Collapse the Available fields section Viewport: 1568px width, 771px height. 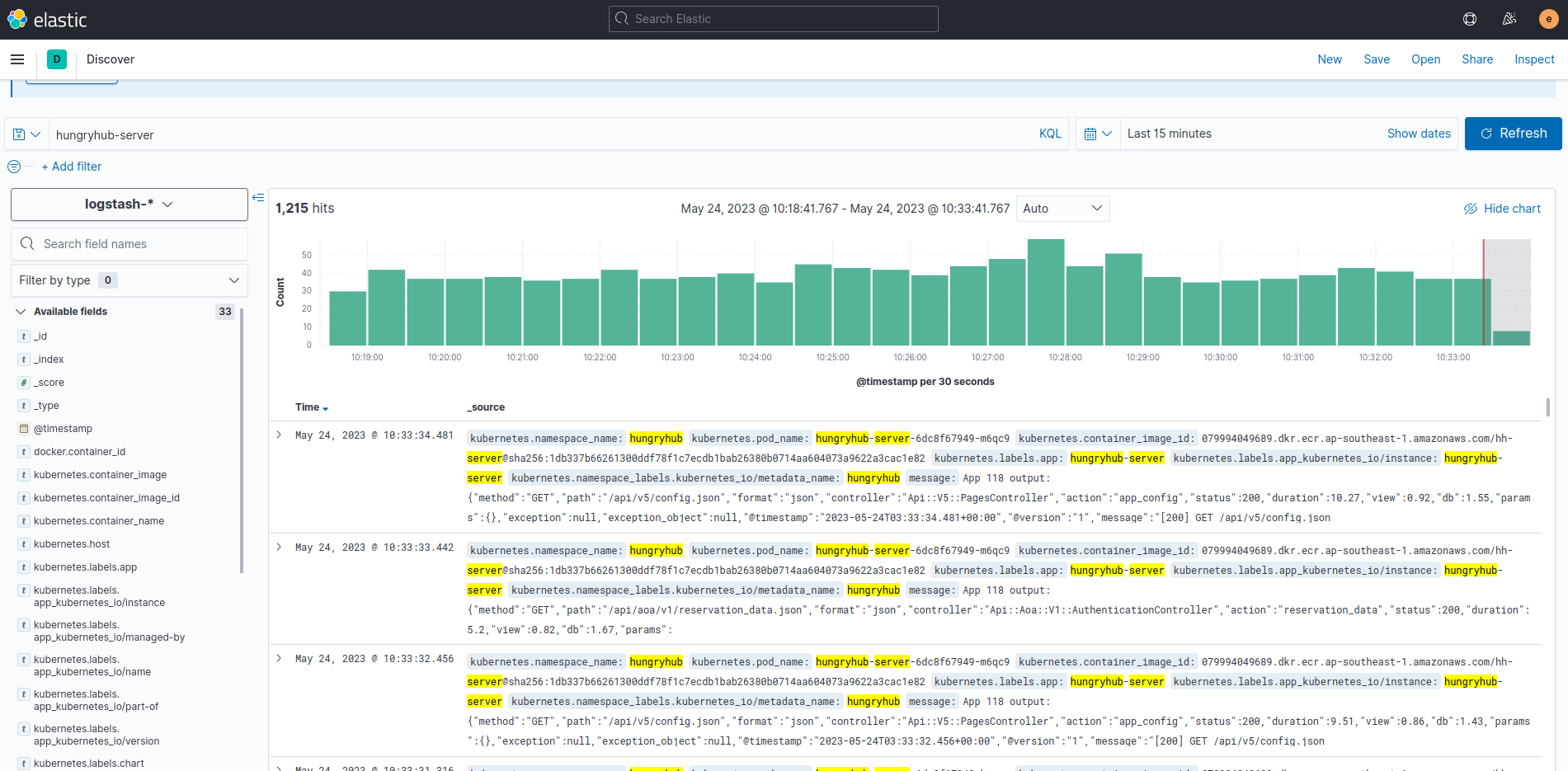(21, 312)
